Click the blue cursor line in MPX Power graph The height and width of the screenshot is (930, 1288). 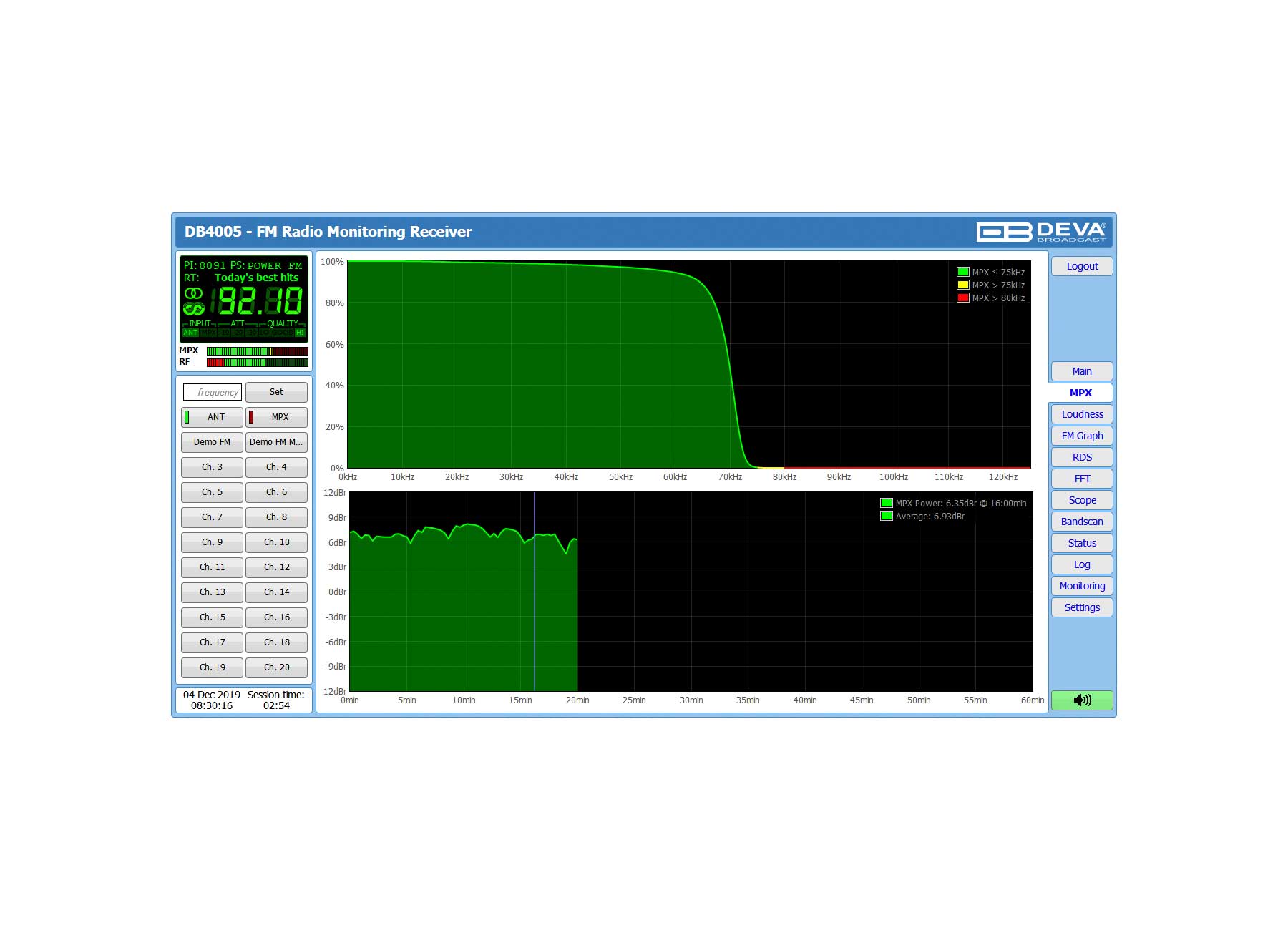[x=534, y=591]
